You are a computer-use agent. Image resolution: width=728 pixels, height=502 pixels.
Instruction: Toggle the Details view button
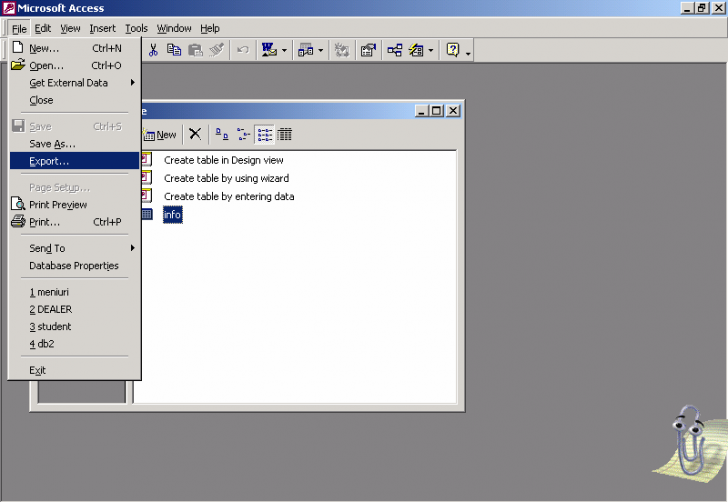click(x=285, y=134)
